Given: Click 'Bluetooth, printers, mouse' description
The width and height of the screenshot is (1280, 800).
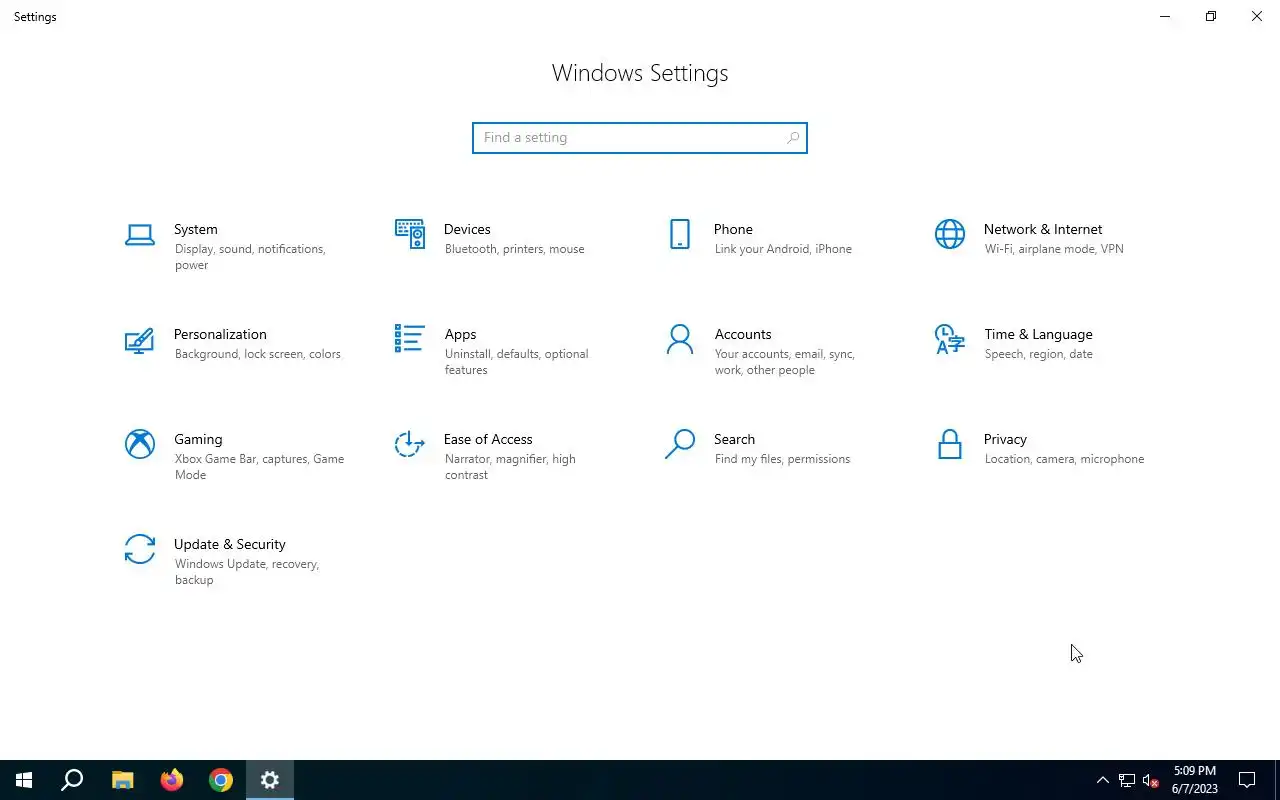Looking at the screenshot, I should coord(514,249).
